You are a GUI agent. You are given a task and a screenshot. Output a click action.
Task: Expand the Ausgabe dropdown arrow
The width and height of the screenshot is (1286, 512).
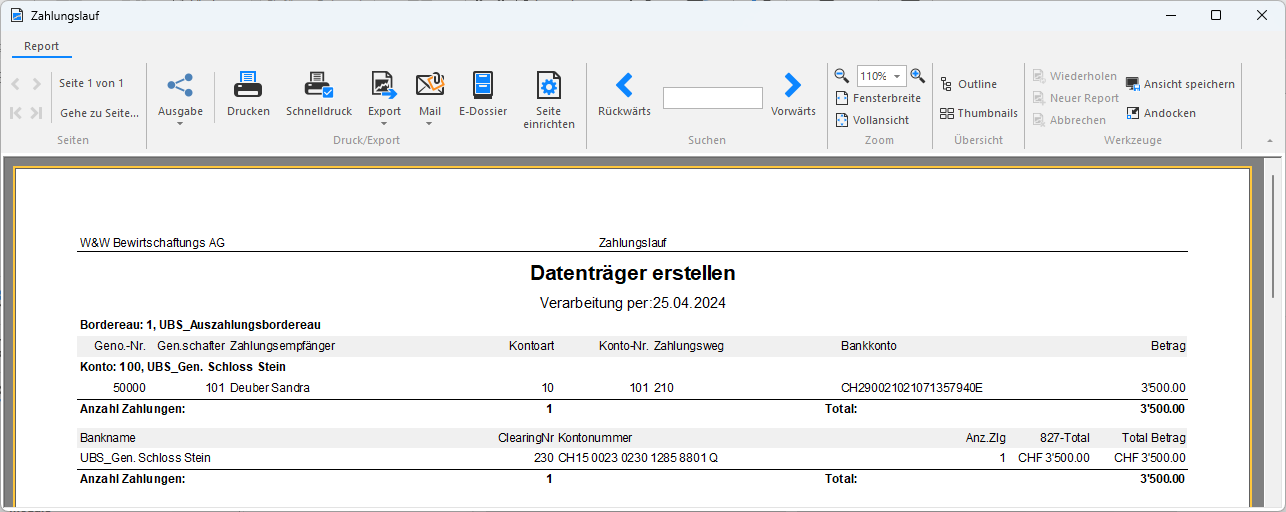pyautogui.click(x=180, y=124)
